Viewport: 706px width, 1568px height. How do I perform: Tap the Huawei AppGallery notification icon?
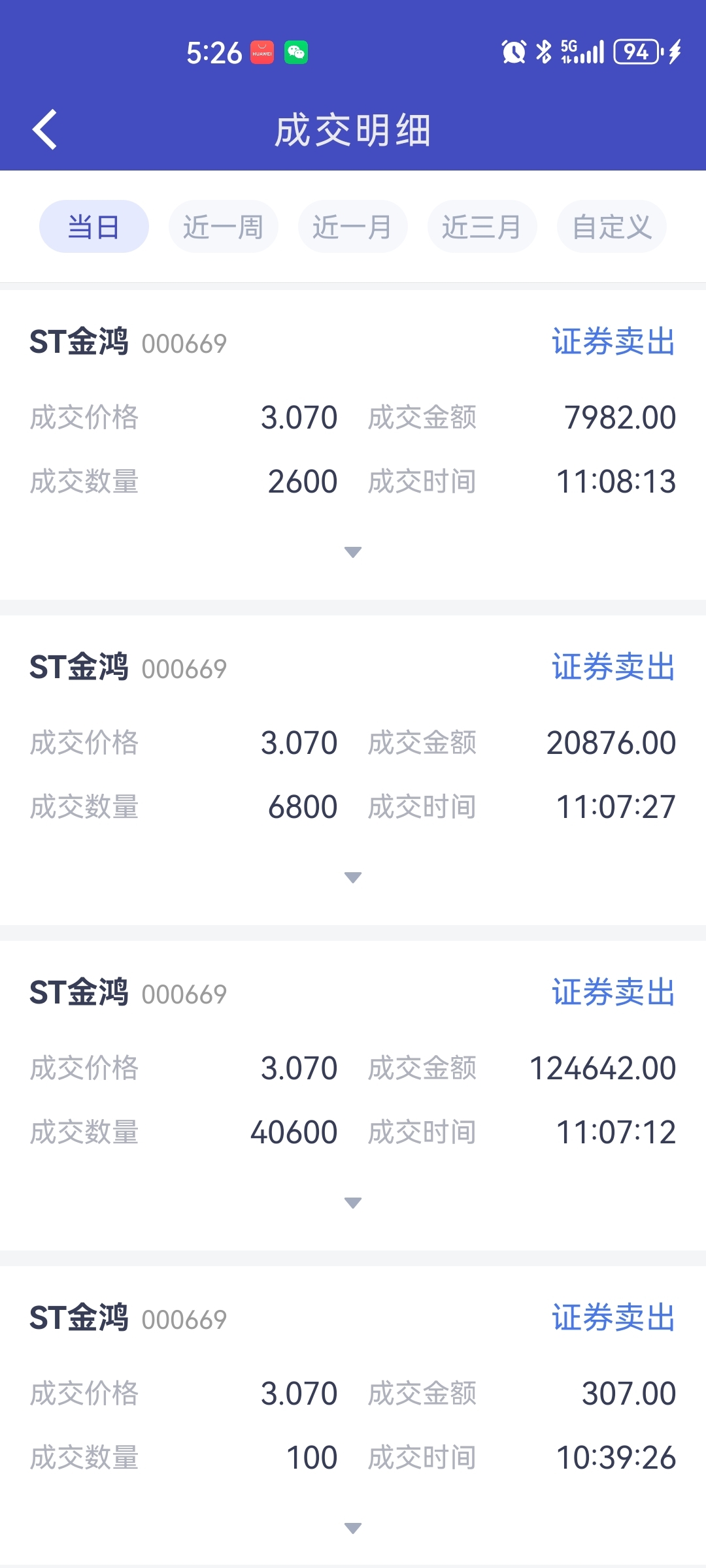262,52
